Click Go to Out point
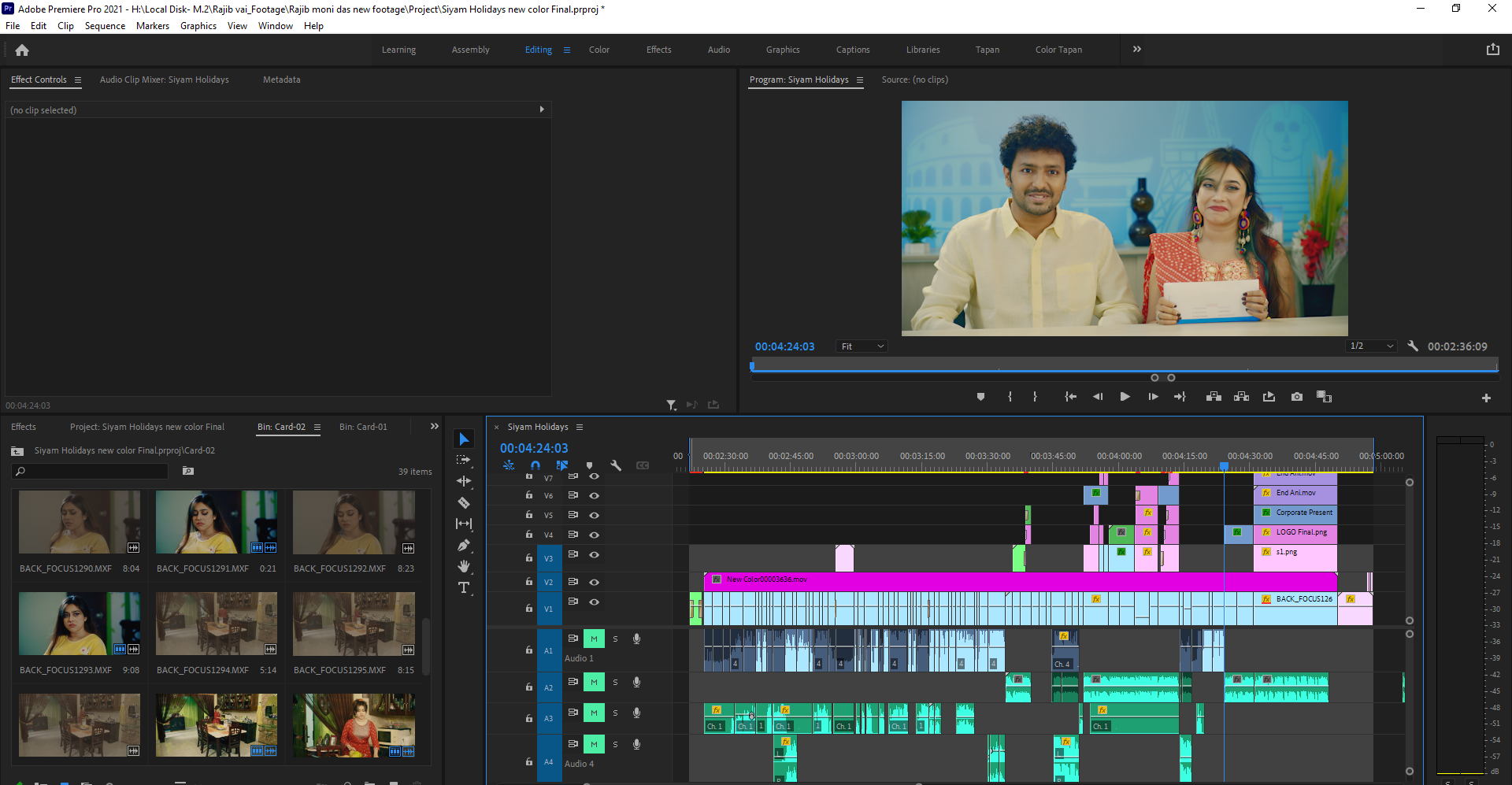The width and height of the screenshot is (1512, 785). click(1180, 397)
